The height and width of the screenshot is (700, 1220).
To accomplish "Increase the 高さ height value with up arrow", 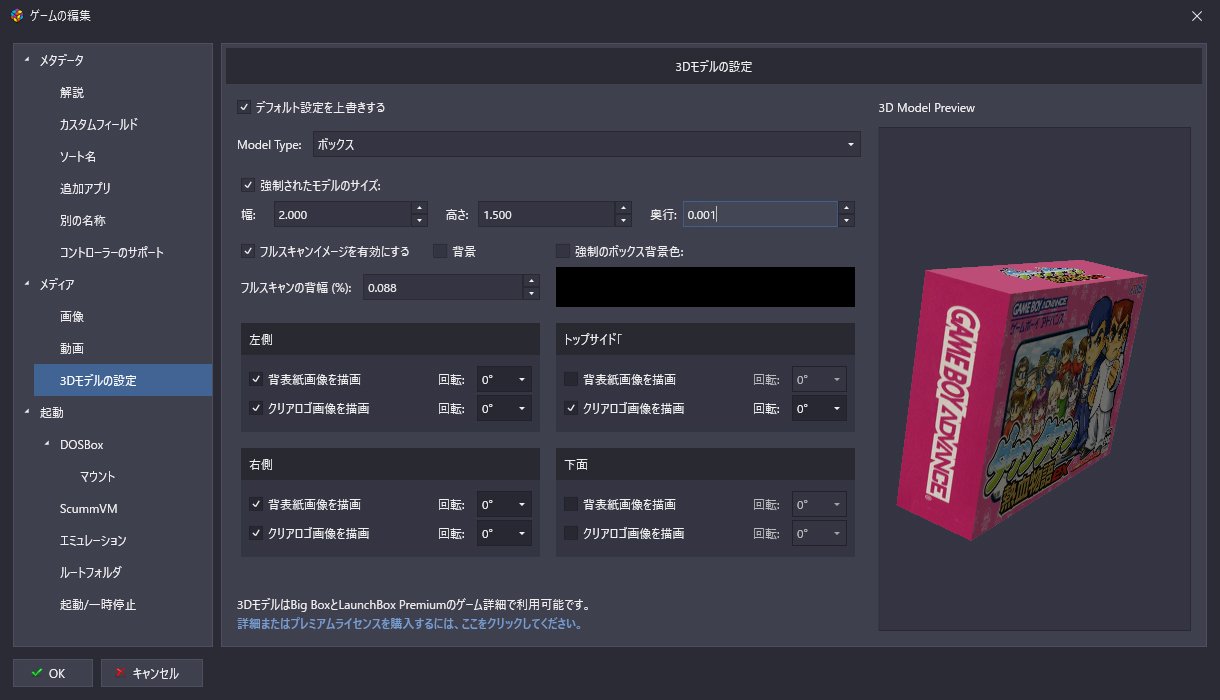I will click(623, 208).
